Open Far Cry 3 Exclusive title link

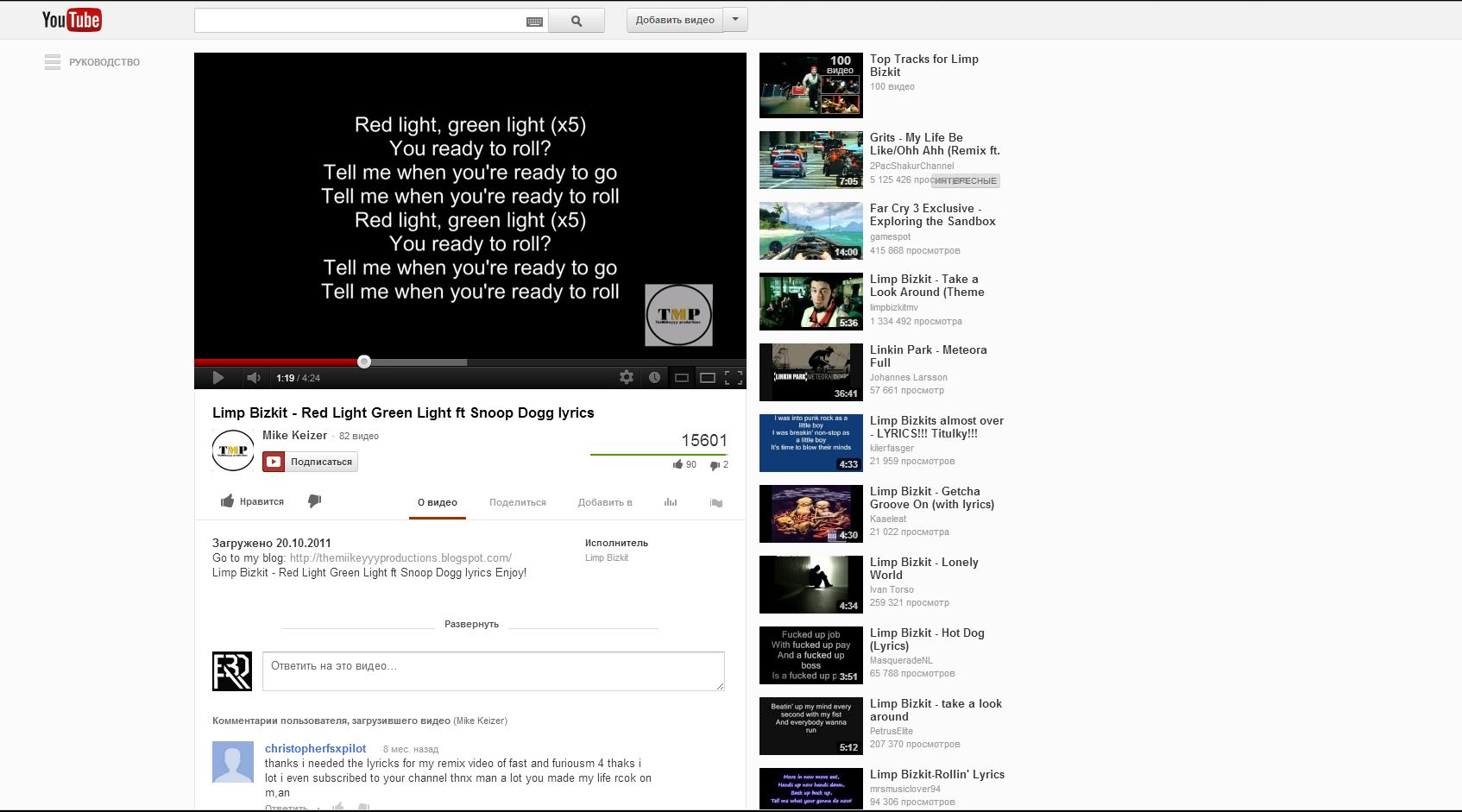pos(933,215)
